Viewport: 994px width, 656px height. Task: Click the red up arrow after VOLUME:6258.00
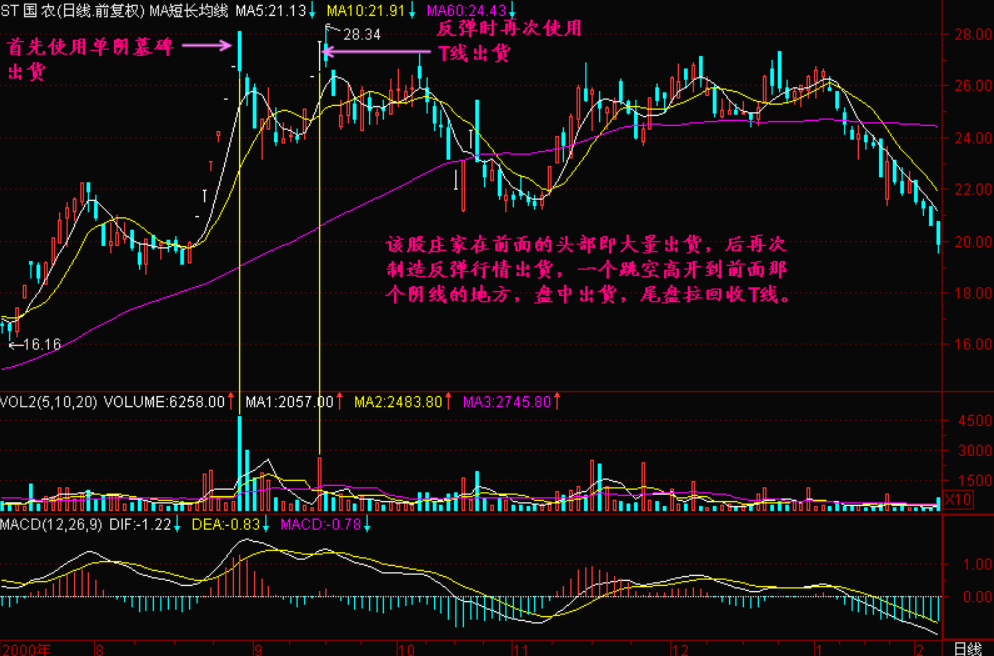point(231,402)
